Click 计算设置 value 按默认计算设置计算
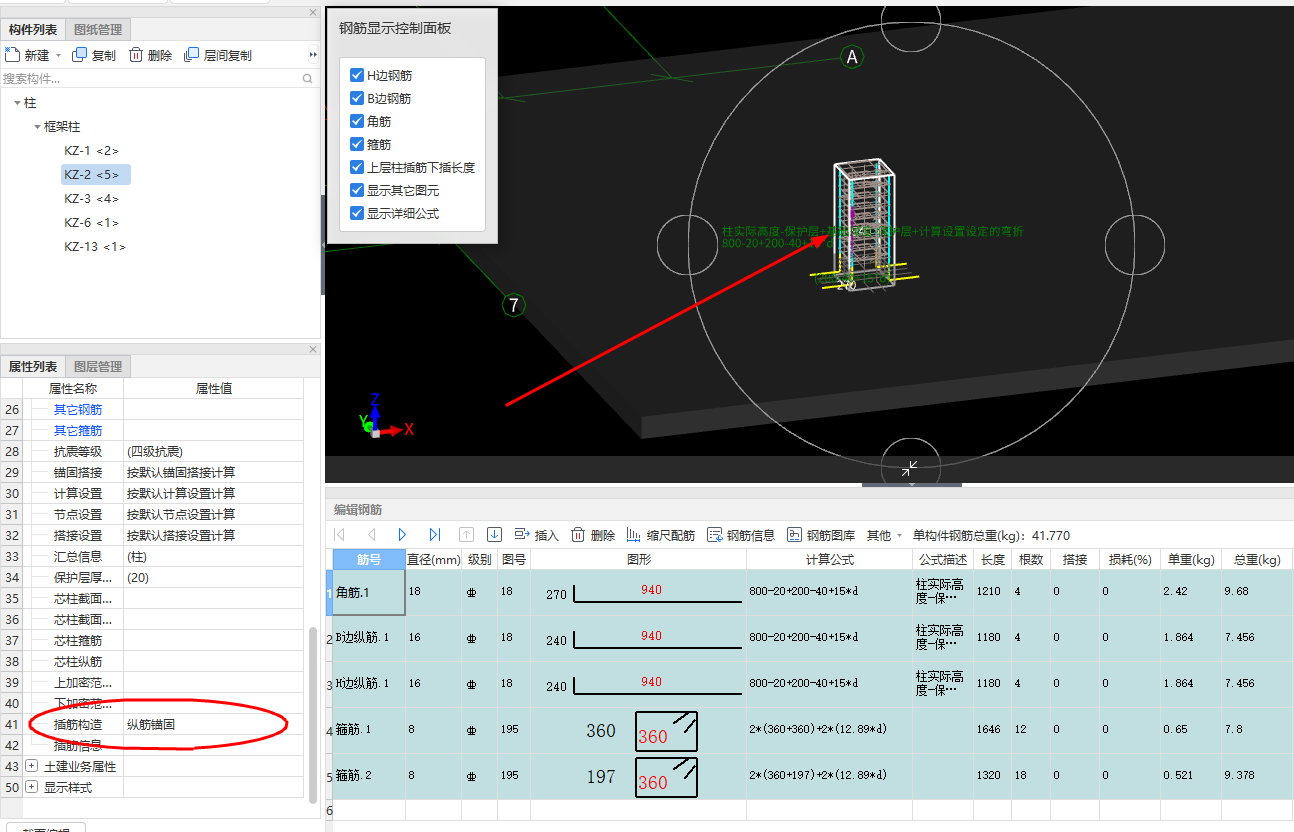The height and width of the screenshot is (832, 1294). click(x=214, y=493)
